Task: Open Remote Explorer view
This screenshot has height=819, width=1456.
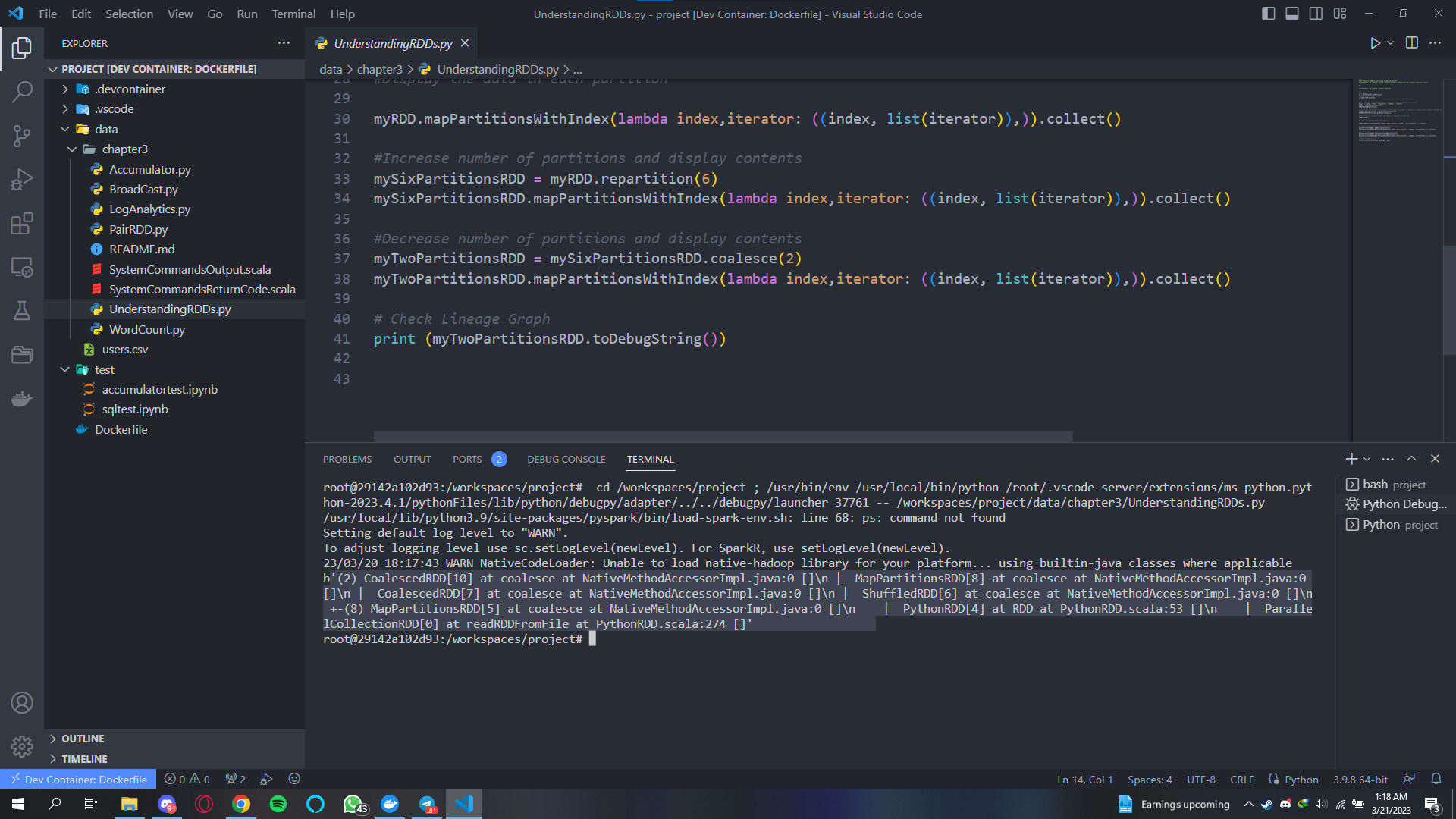Action: pyautogui.click(x=22, y=268)
